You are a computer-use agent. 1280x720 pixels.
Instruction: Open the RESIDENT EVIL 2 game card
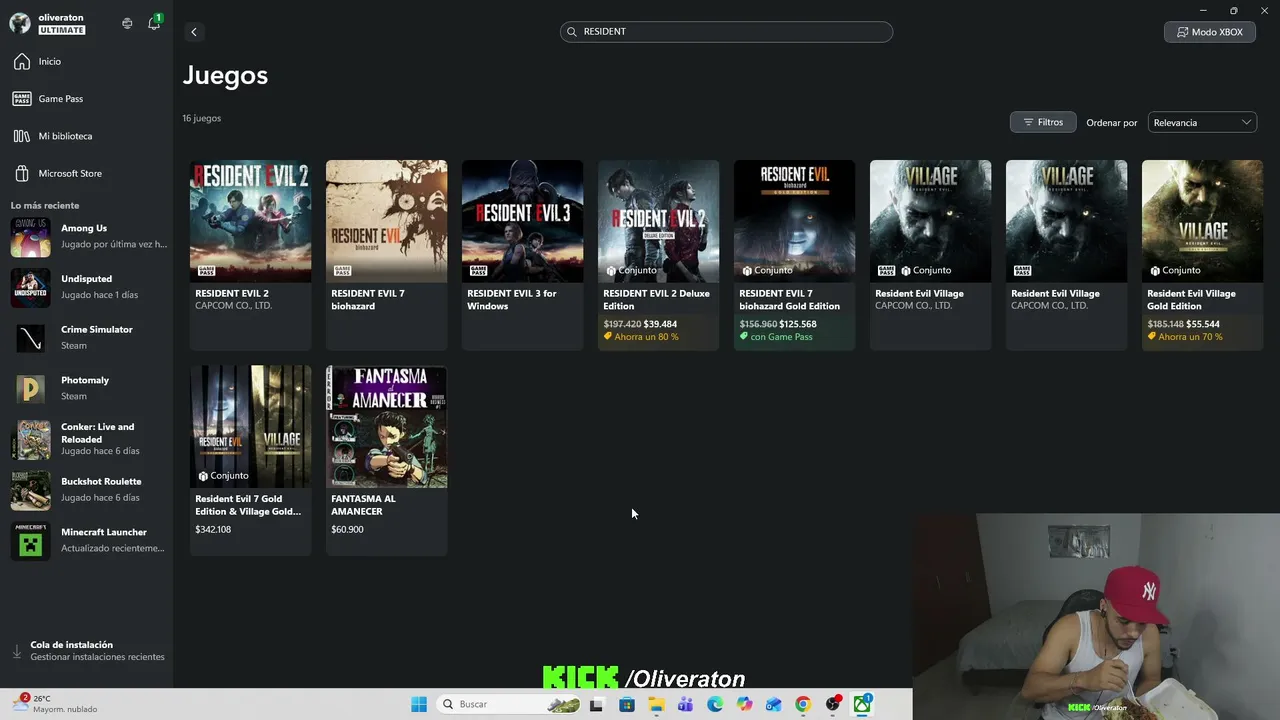[250, 255]
